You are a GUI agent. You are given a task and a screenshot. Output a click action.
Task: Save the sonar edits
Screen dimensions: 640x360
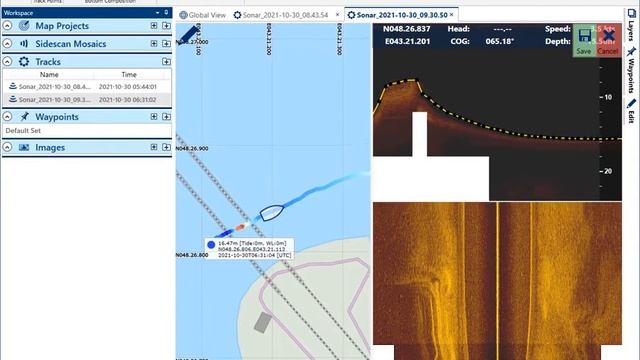[584, 41]
